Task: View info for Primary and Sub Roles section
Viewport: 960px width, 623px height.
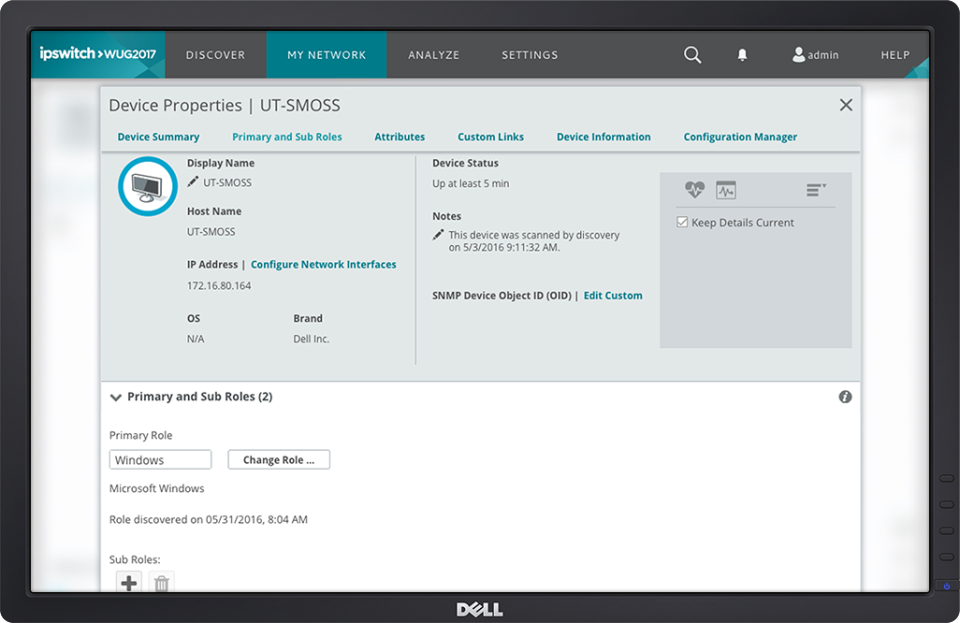Action: [845, 396]
